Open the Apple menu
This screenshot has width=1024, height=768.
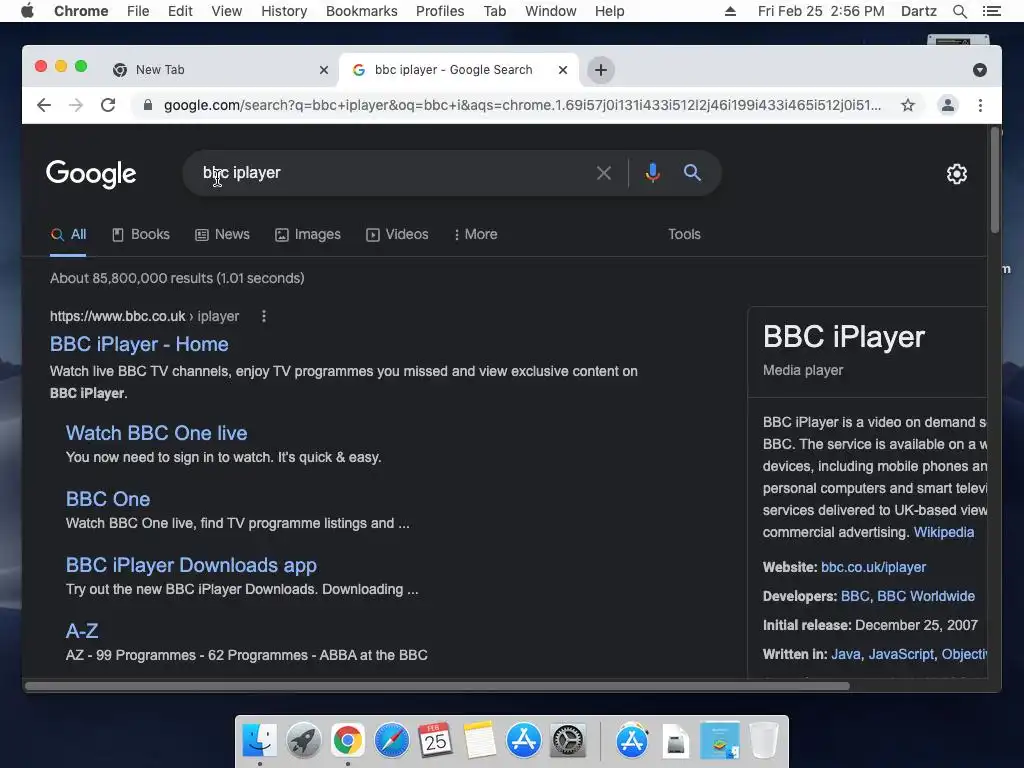(27, 11)
